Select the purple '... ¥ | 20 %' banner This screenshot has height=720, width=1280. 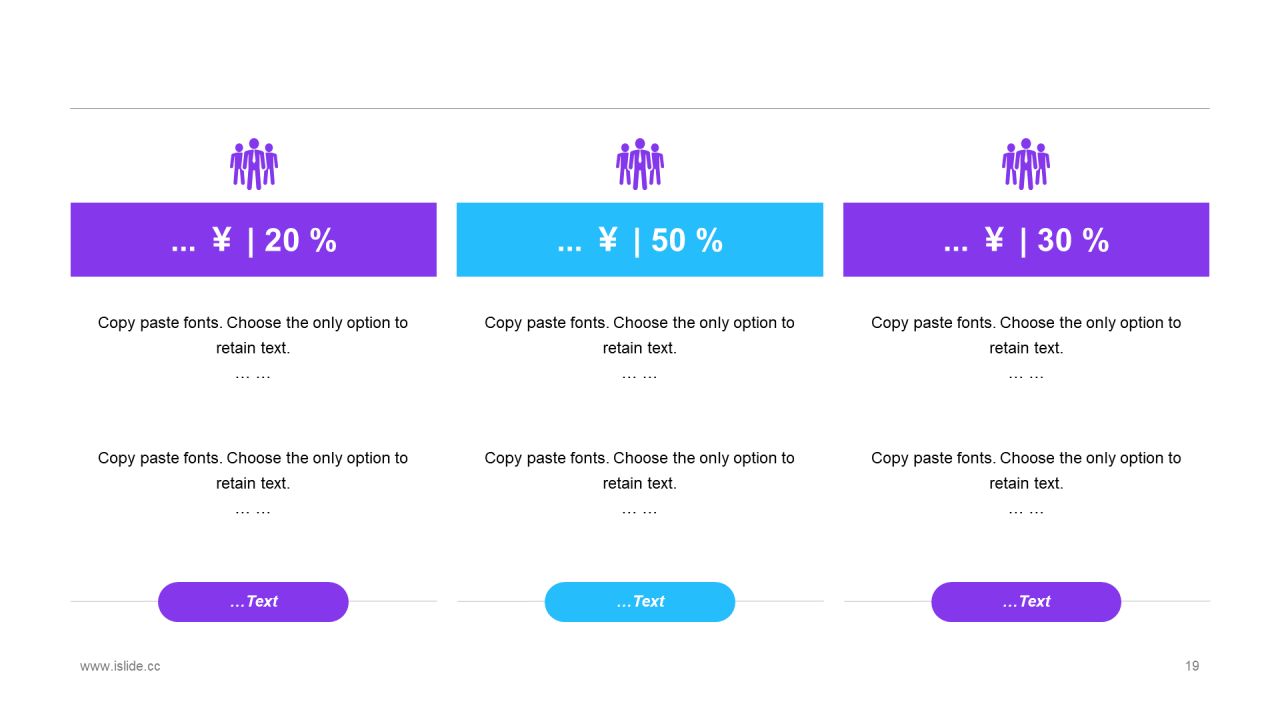pyautogui.click(x=254, y=240)
